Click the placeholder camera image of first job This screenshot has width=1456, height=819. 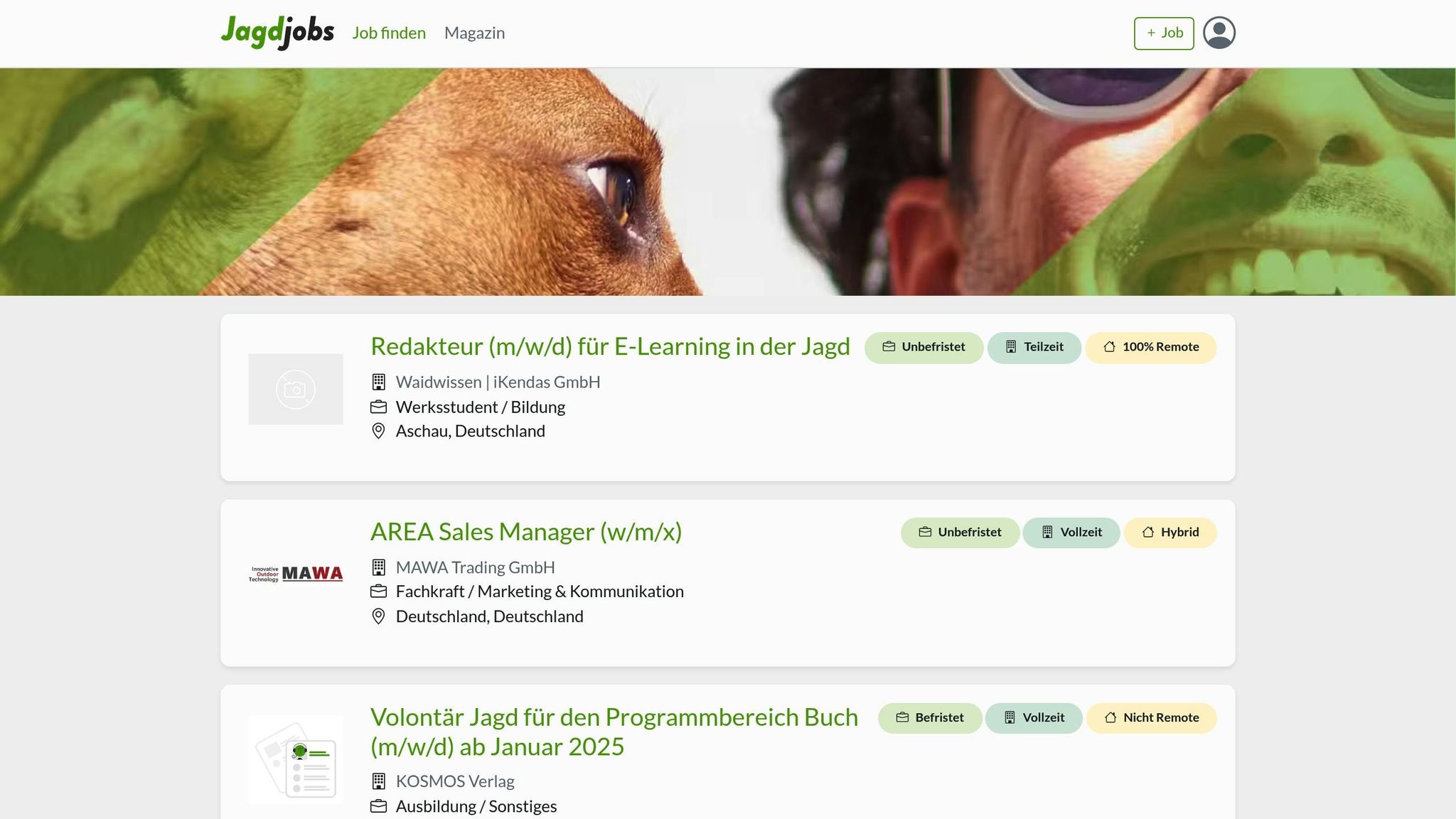296,389
